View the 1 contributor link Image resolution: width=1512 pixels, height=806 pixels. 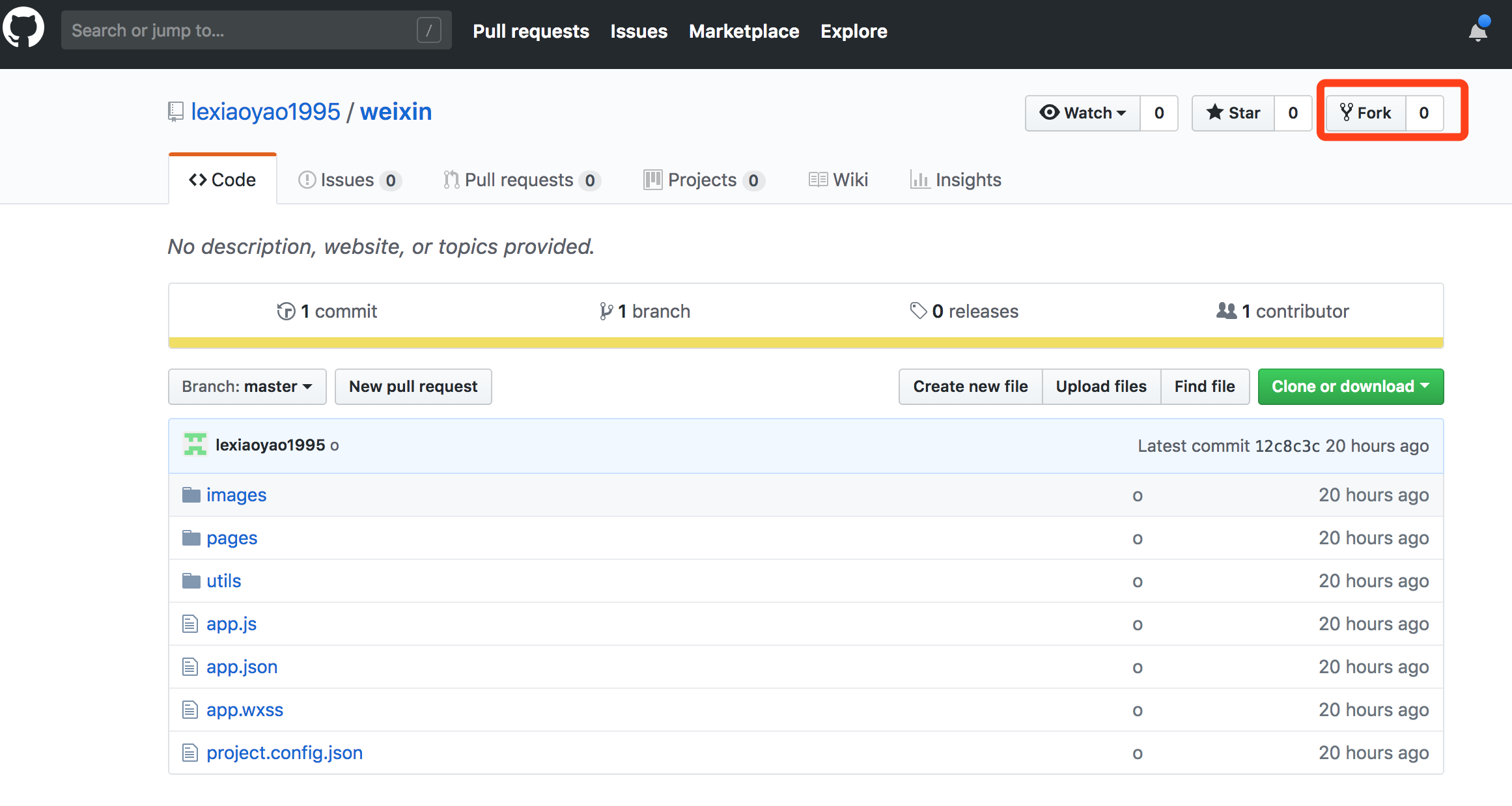pos(1283,311)
